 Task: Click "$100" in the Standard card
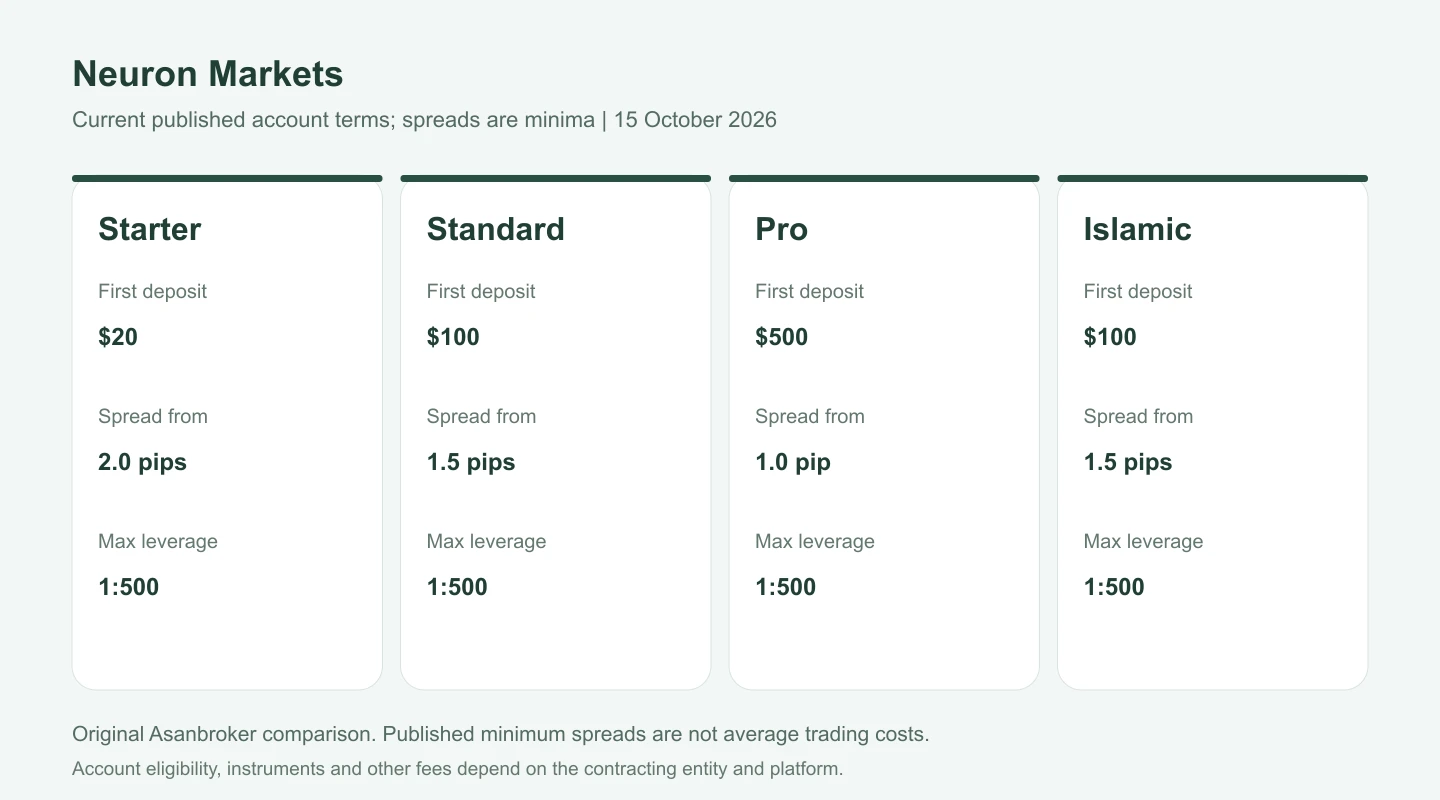(x=453, y=337)
